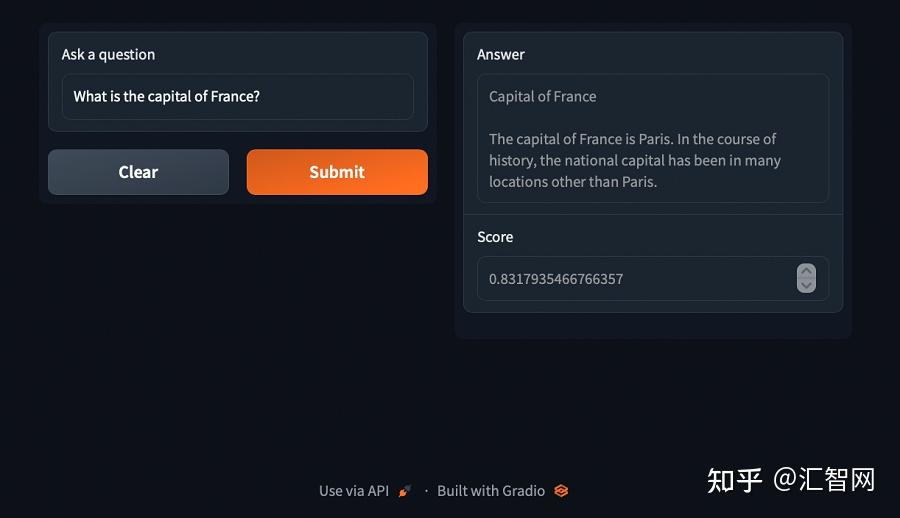The image size is (900, 518).
Task: Click the "Capital of France" heading line
Action: coord(543,97)
